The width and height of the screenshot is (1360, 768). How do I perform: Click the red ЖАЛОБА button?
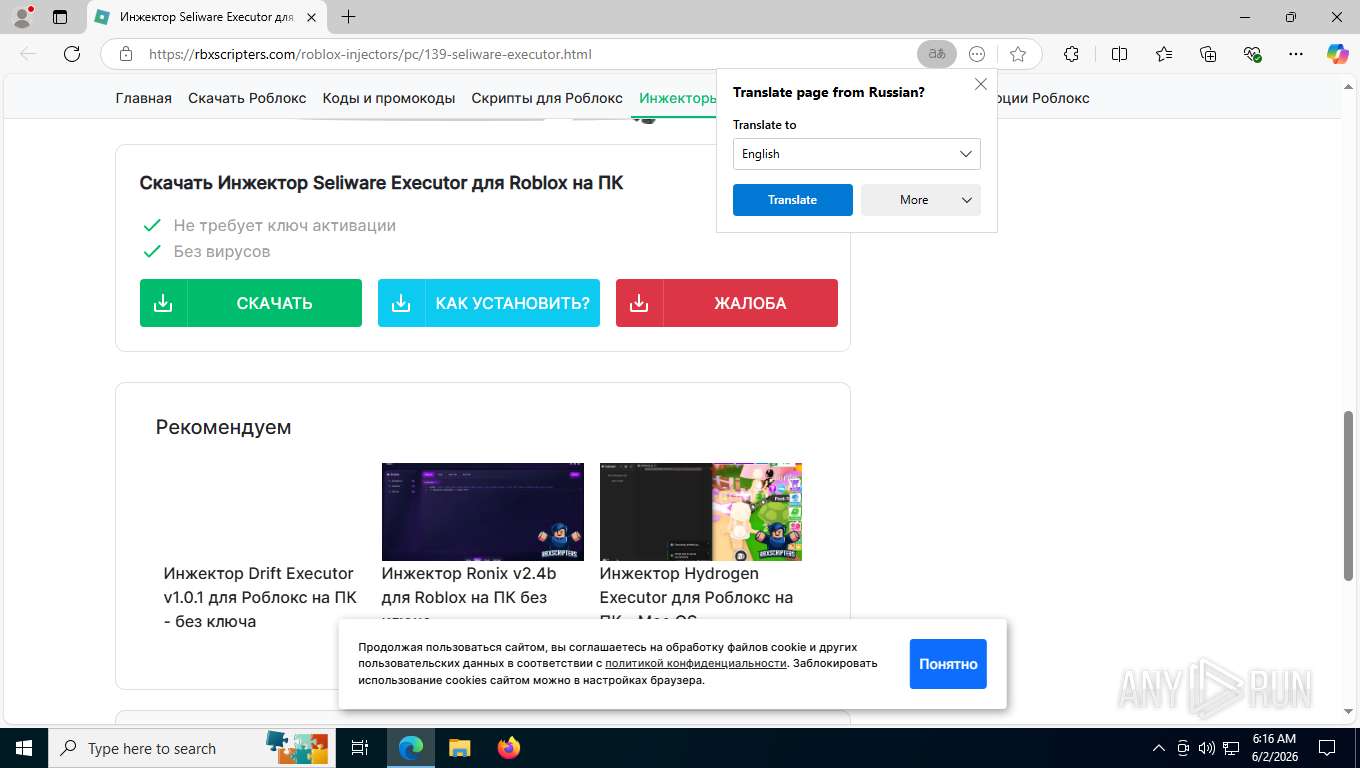727,303
